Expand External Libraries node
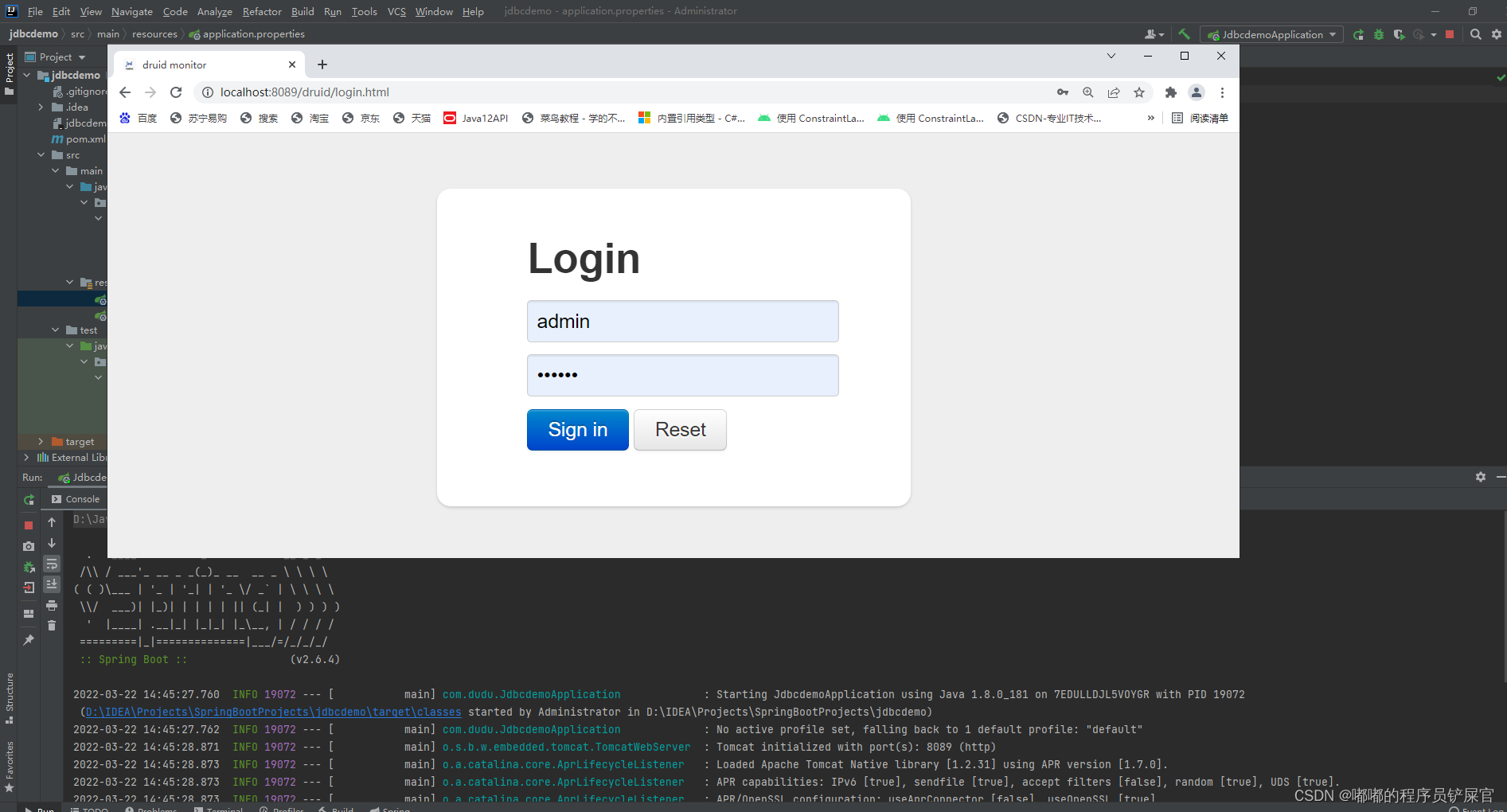The width and height of the screenshot is (1507, 812). [x=26, y=457]
